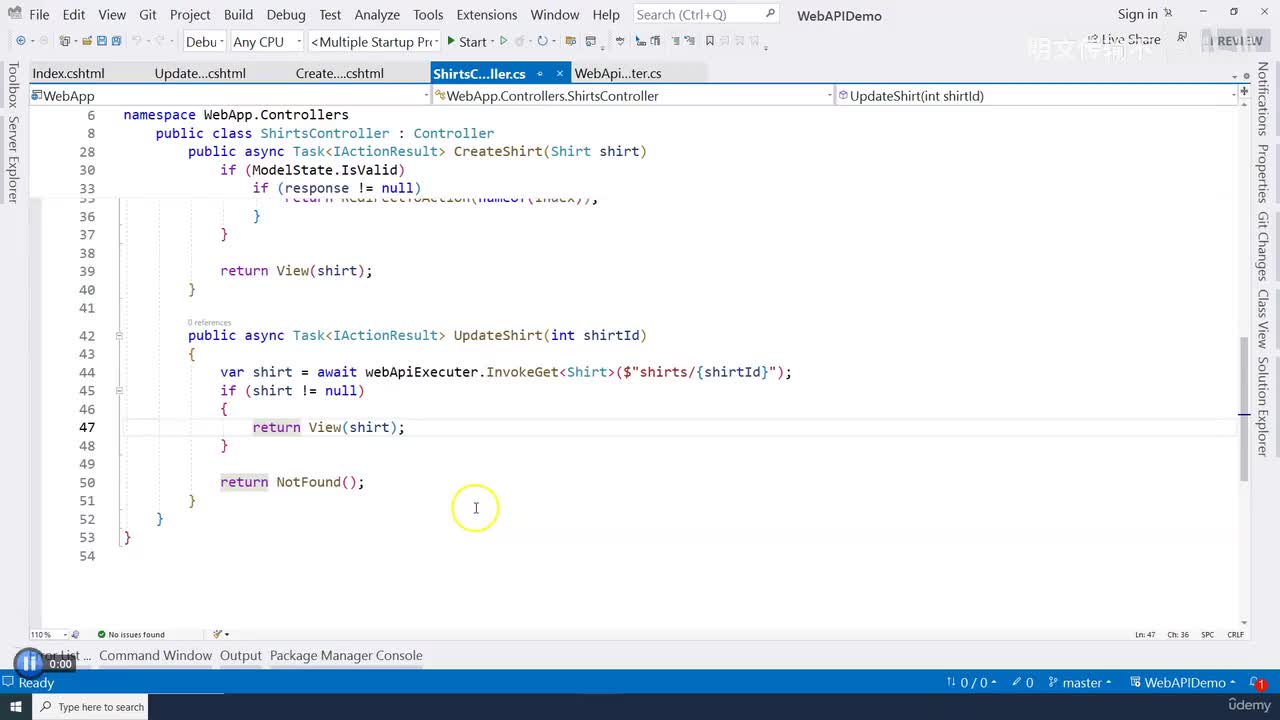Open the Analyze menu
This screenshot has width=1280, height=720.
pyautogui.click(x=377, y=15)
